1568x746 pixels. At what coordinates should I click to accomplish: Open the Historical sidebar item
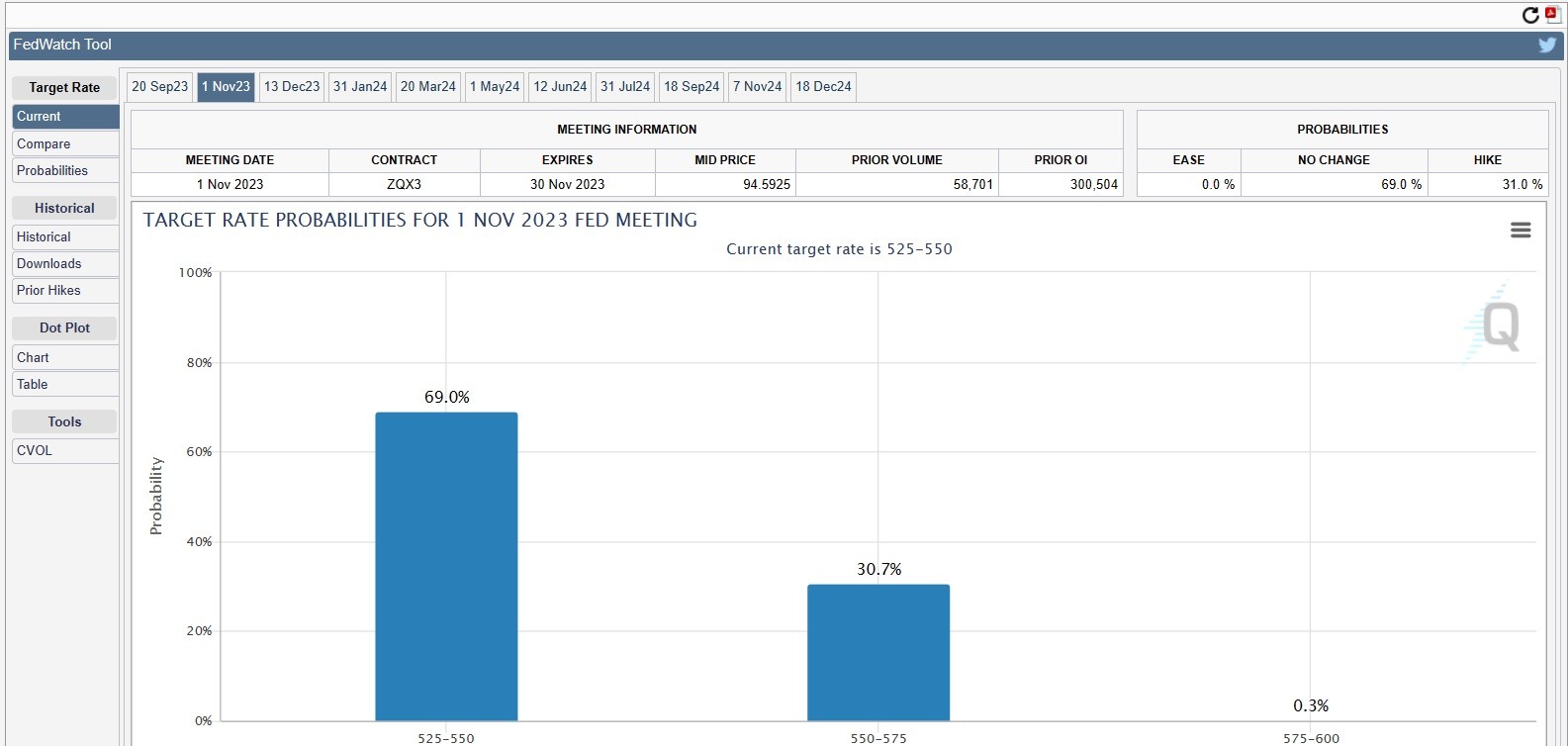pos(65,236)
